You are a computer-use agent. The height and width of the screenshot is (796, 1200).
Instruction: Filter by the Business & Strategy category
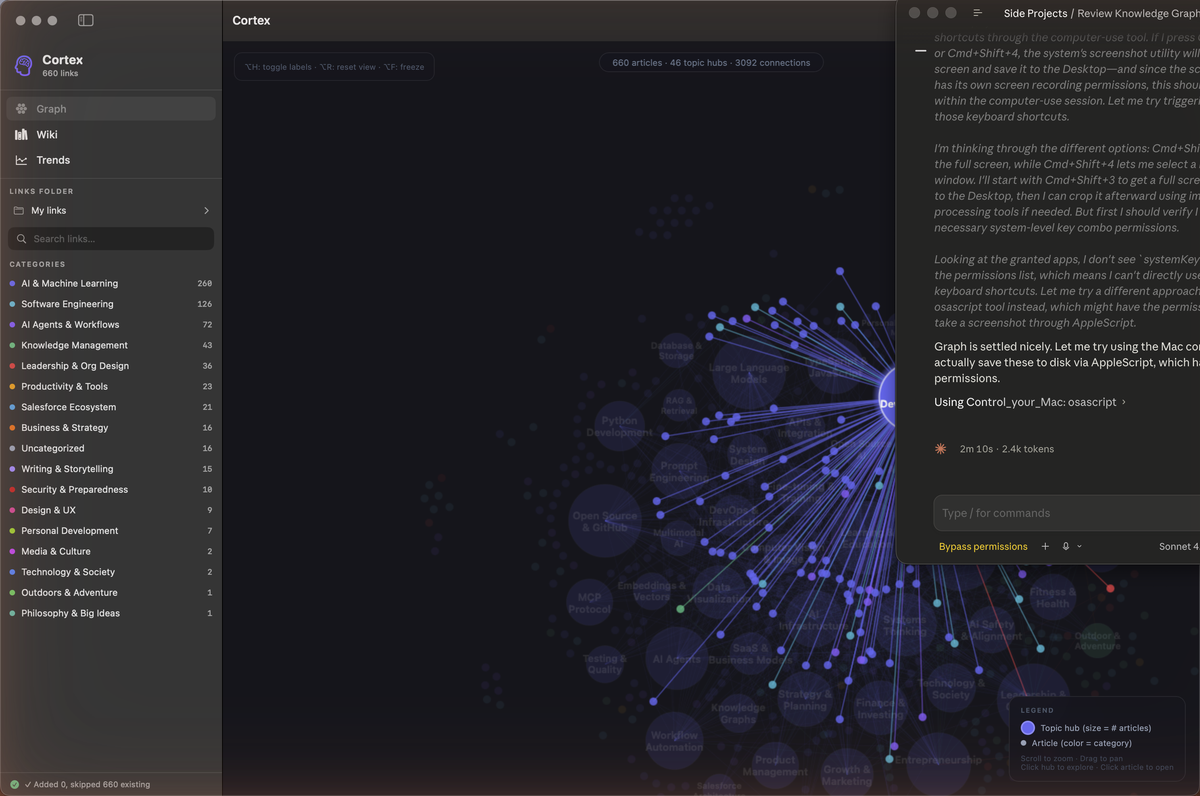pyautogui.click(x=111, y=428)
